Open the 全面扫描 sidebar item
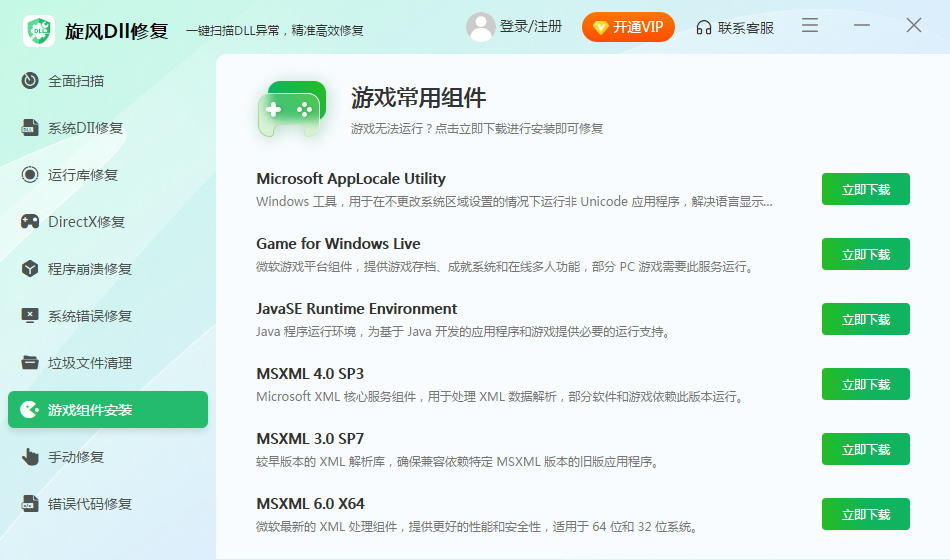This screenshot has height=560, width=950. click(x=76, y=81)
